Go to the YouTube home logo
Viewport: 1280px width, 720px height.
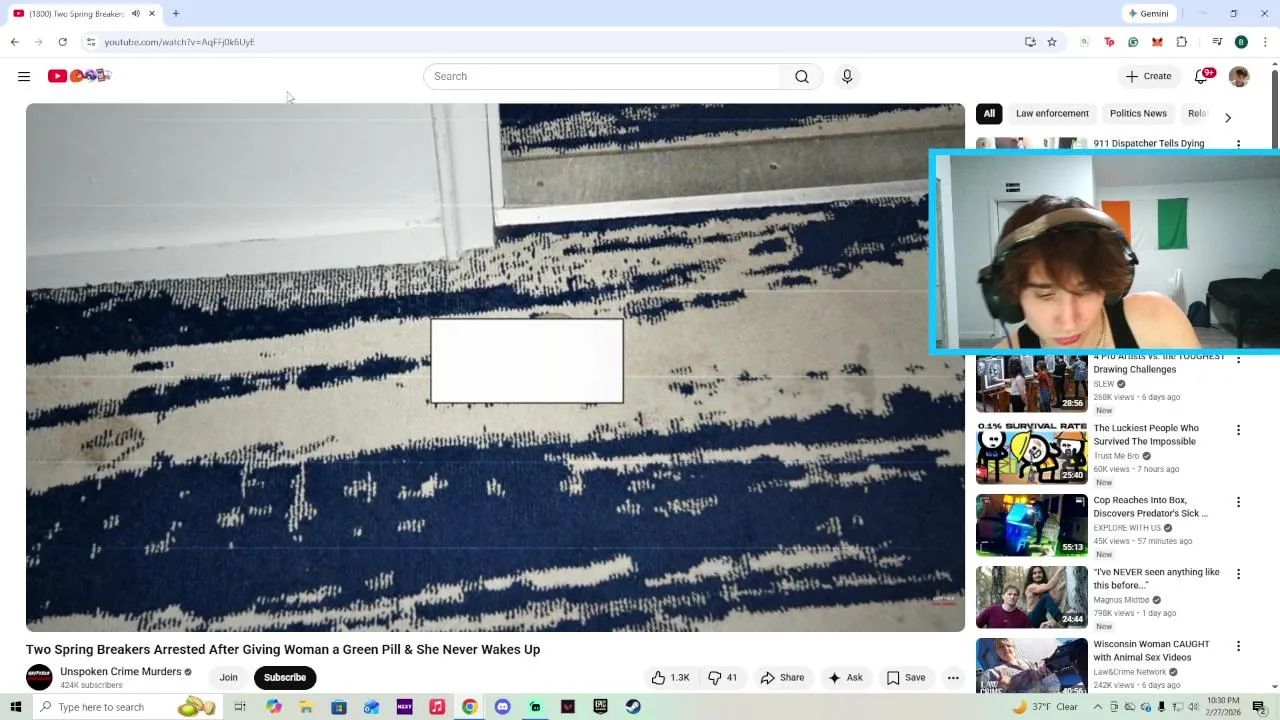[79, 76]
